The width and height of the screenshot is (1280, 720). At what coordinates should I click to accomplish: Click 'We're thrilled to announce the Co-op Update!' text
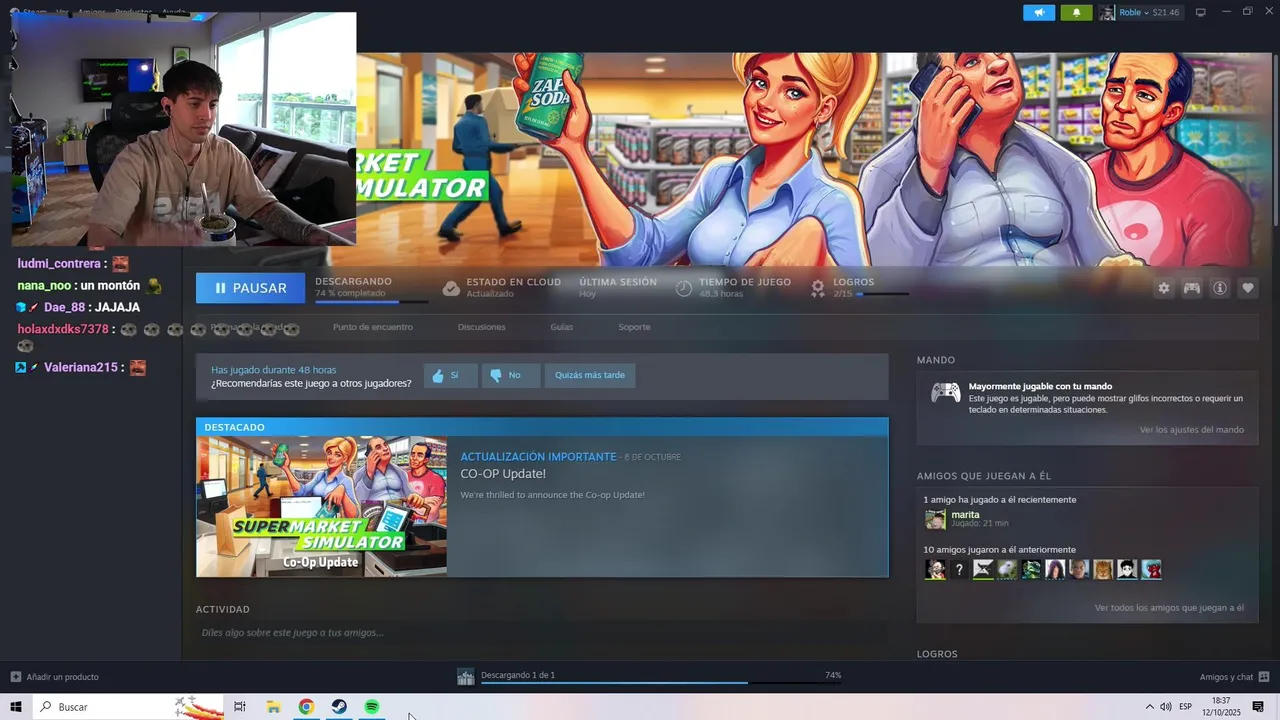click(x=552, y=495)
